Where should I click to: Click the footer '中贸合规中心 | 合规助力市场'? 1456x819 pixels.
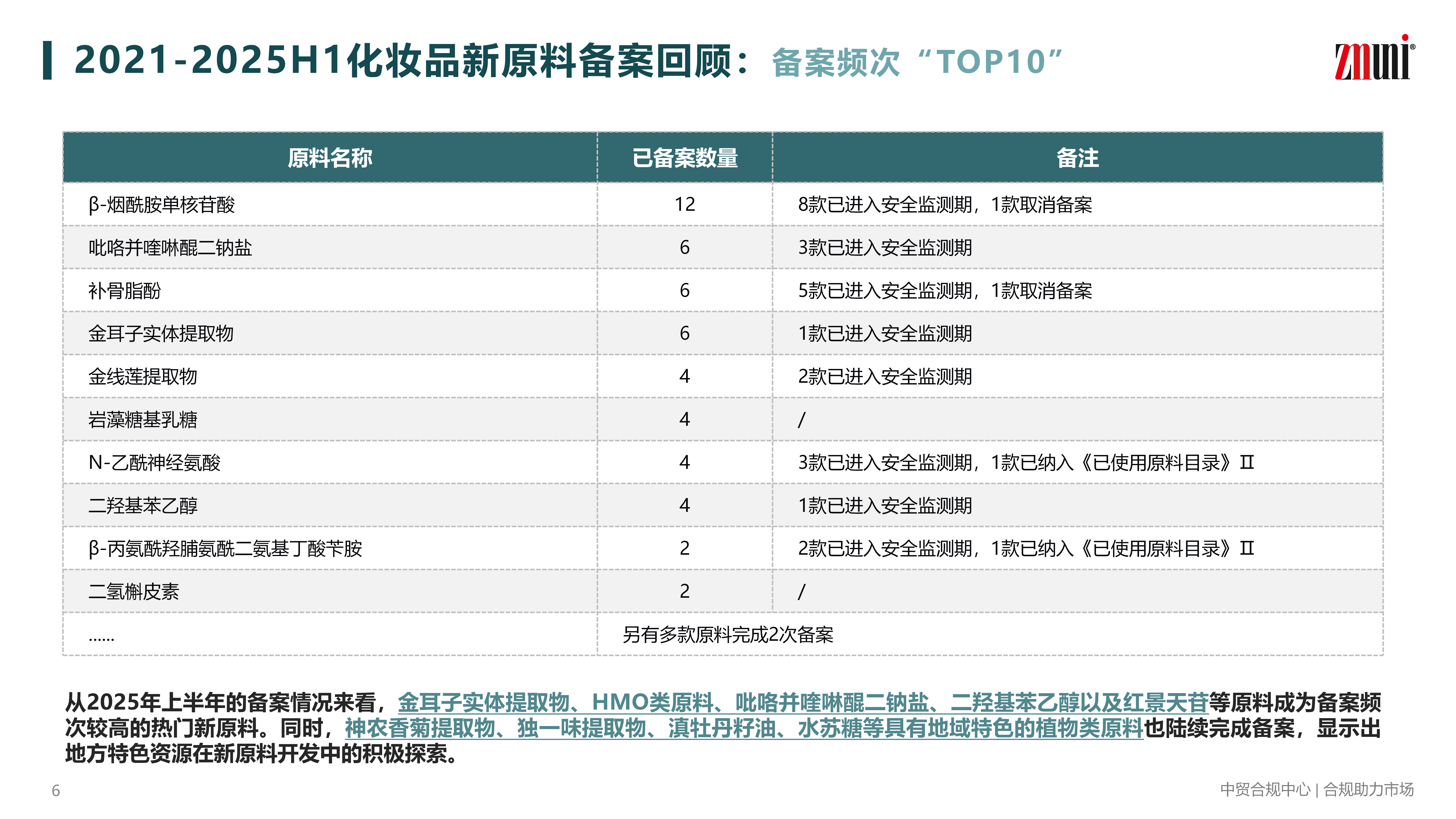pos(1317,790)
